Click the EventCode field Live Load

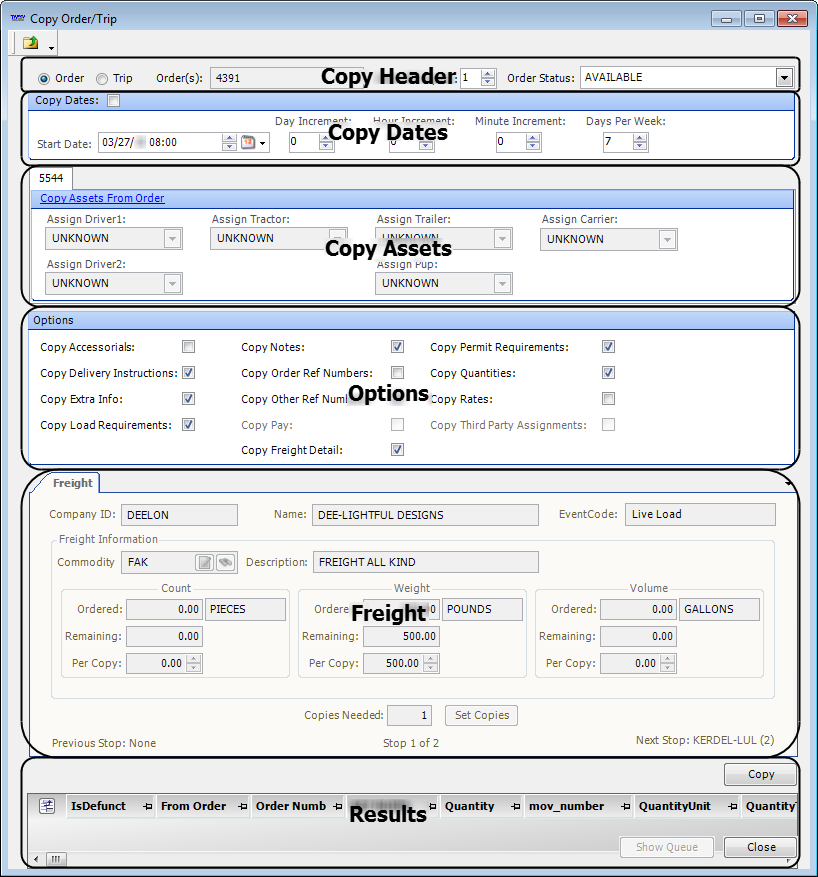[700, 515]
